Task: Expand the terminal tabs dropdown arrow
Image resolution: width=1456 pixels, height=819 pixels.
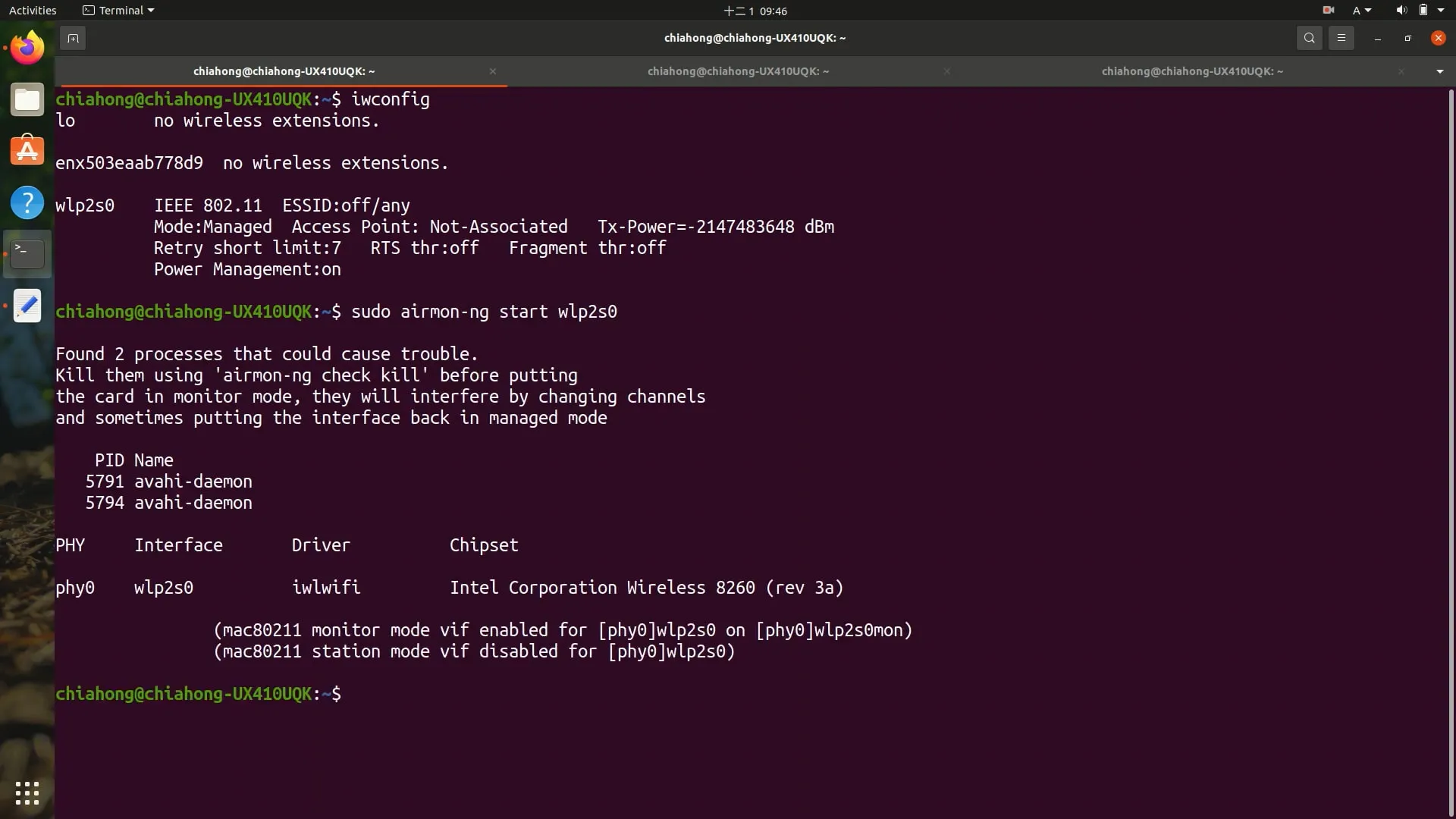Action: [1439, 71]
